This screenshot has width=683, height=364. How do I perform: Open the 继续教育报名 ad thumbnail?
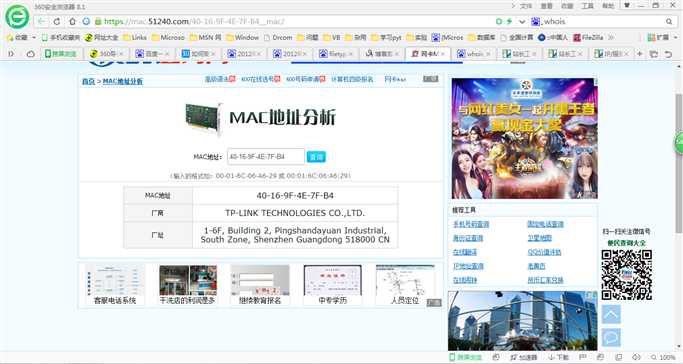coord(260,285)
